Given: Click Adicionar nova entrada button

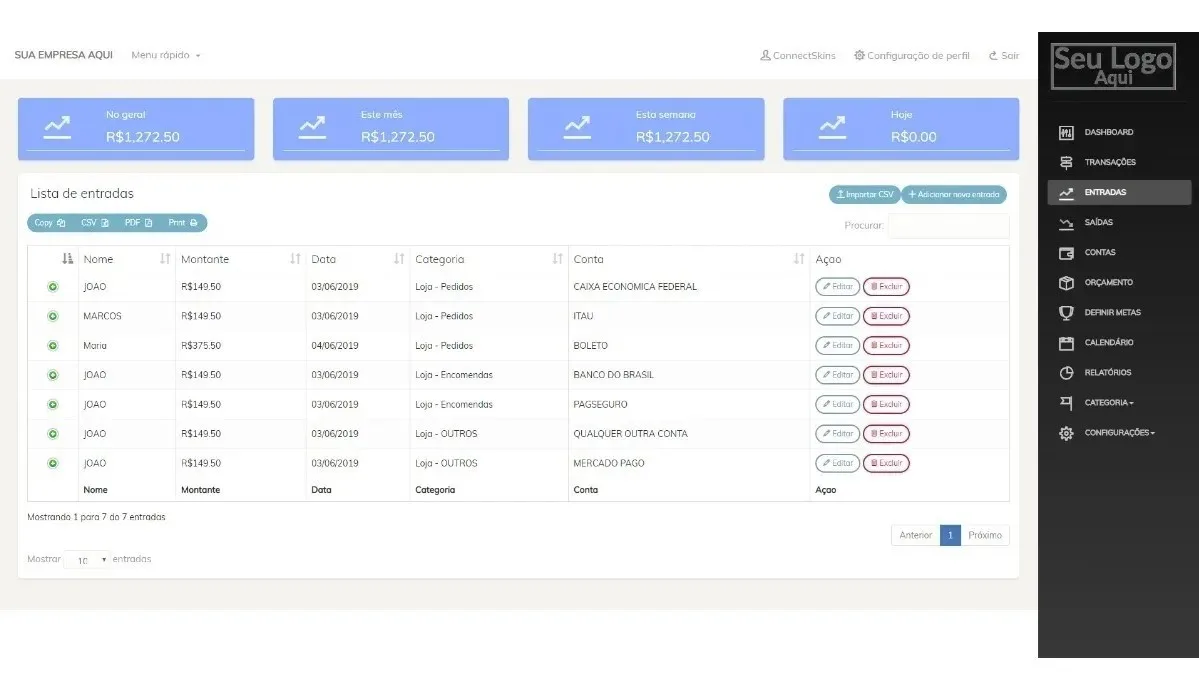Looking at the screenshot, I should [954, 194].
